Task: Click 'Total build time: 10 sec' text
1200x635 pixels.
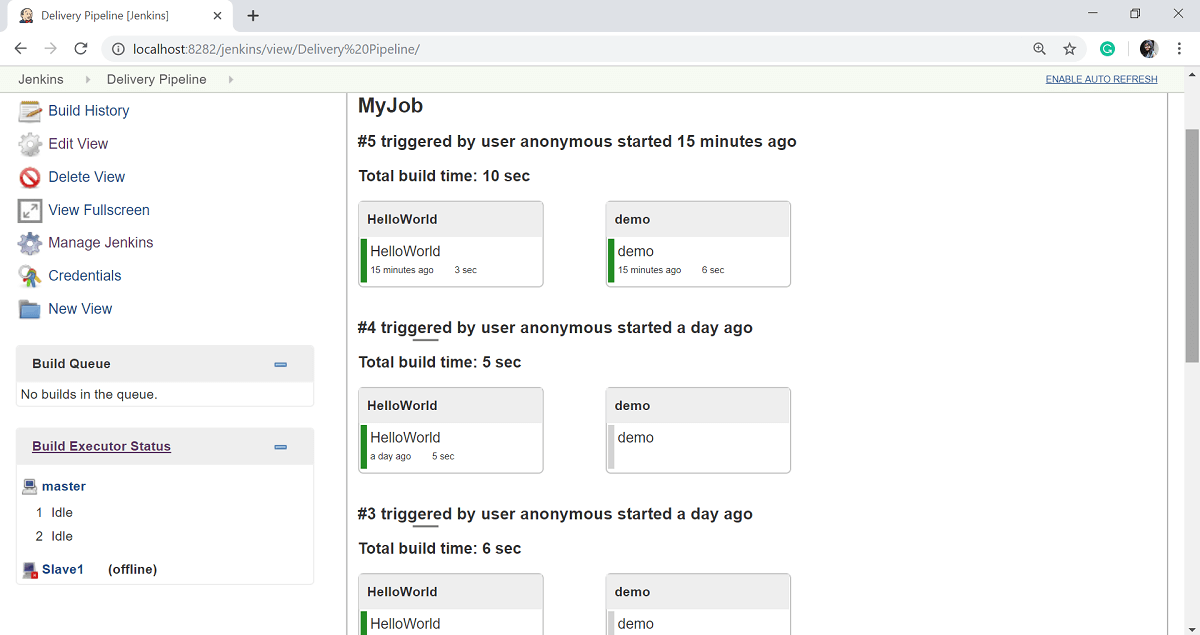Action: pos(444,176)
